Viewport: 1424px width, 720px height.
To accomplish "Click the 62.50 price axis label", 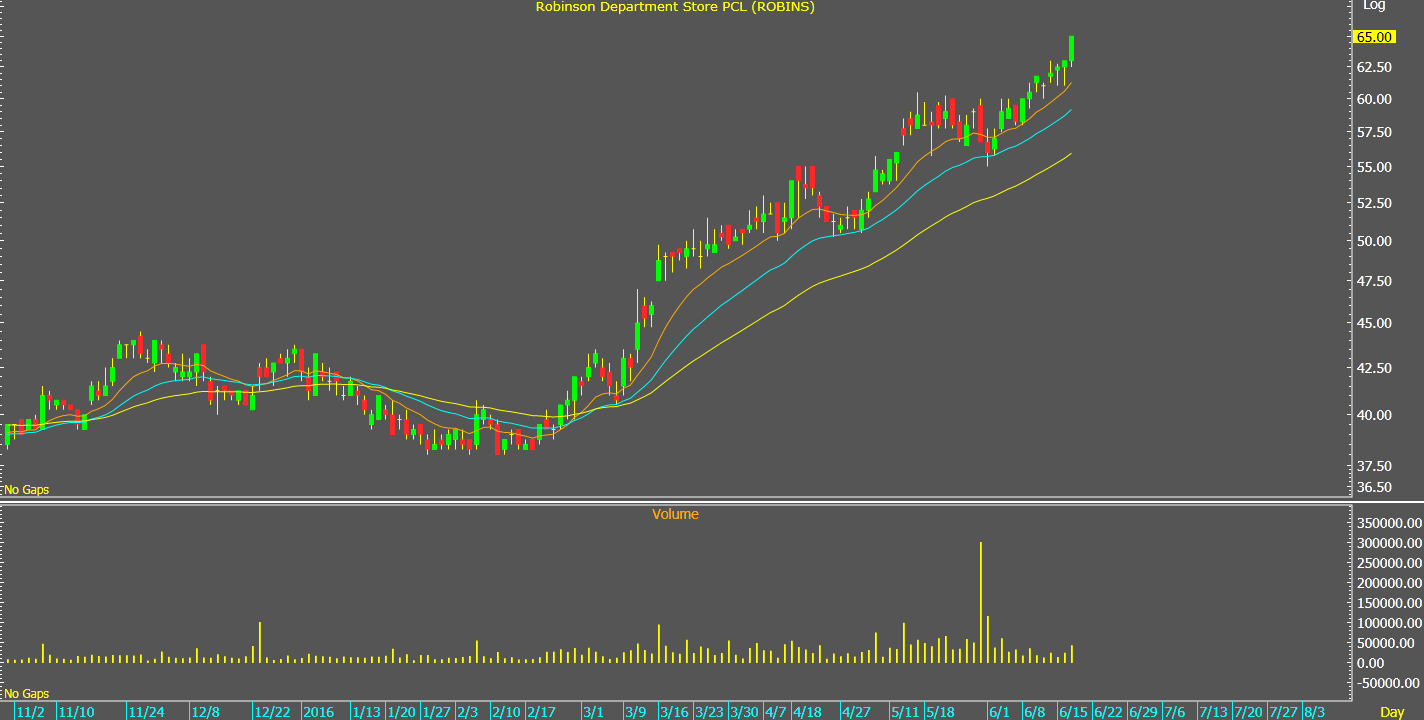I will [1374, 67].
